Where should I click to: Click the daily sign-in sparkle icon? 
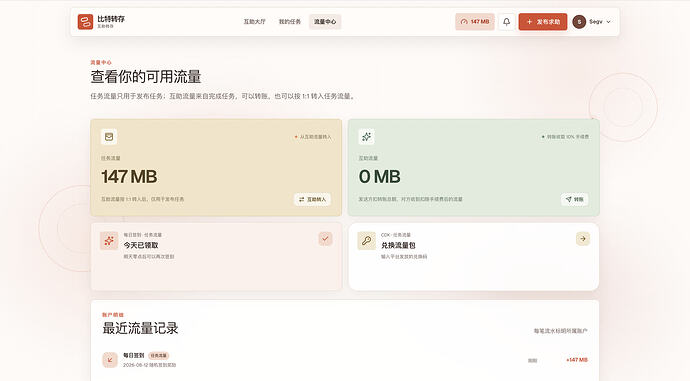pos(109,241)
